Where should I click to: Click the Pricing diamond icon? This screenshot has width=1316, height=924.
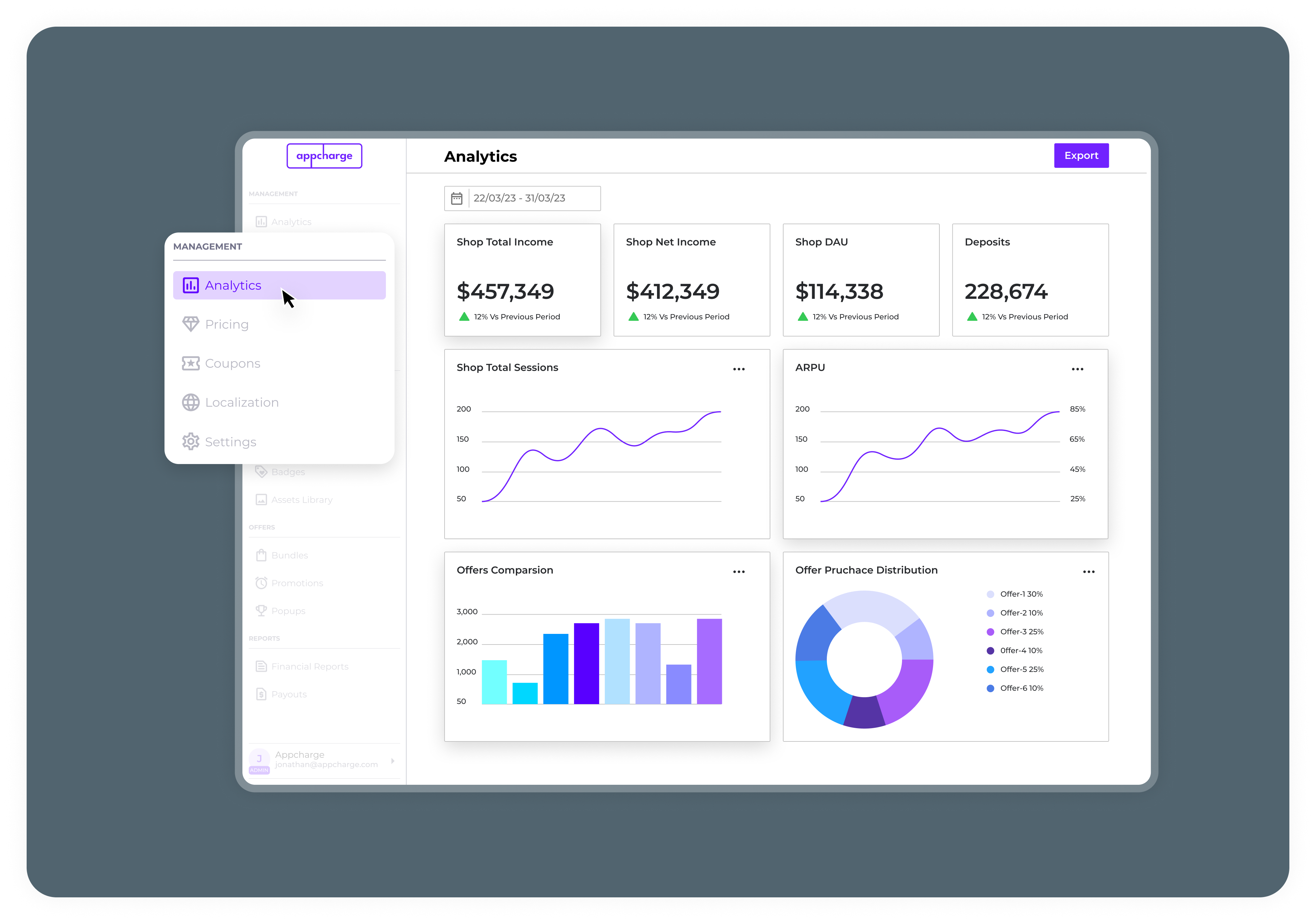[190, 324]
